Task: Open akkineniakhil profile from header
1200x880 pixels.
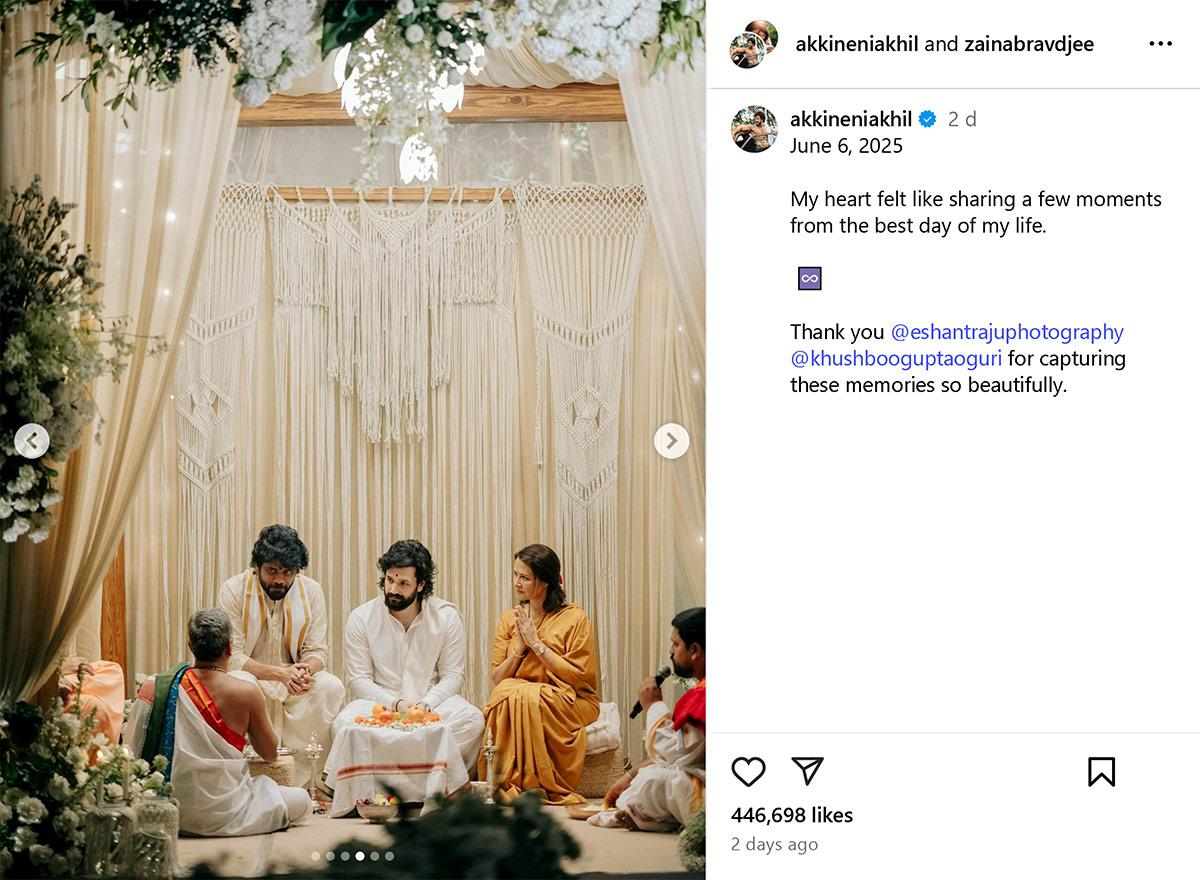Action: (857, 44)
